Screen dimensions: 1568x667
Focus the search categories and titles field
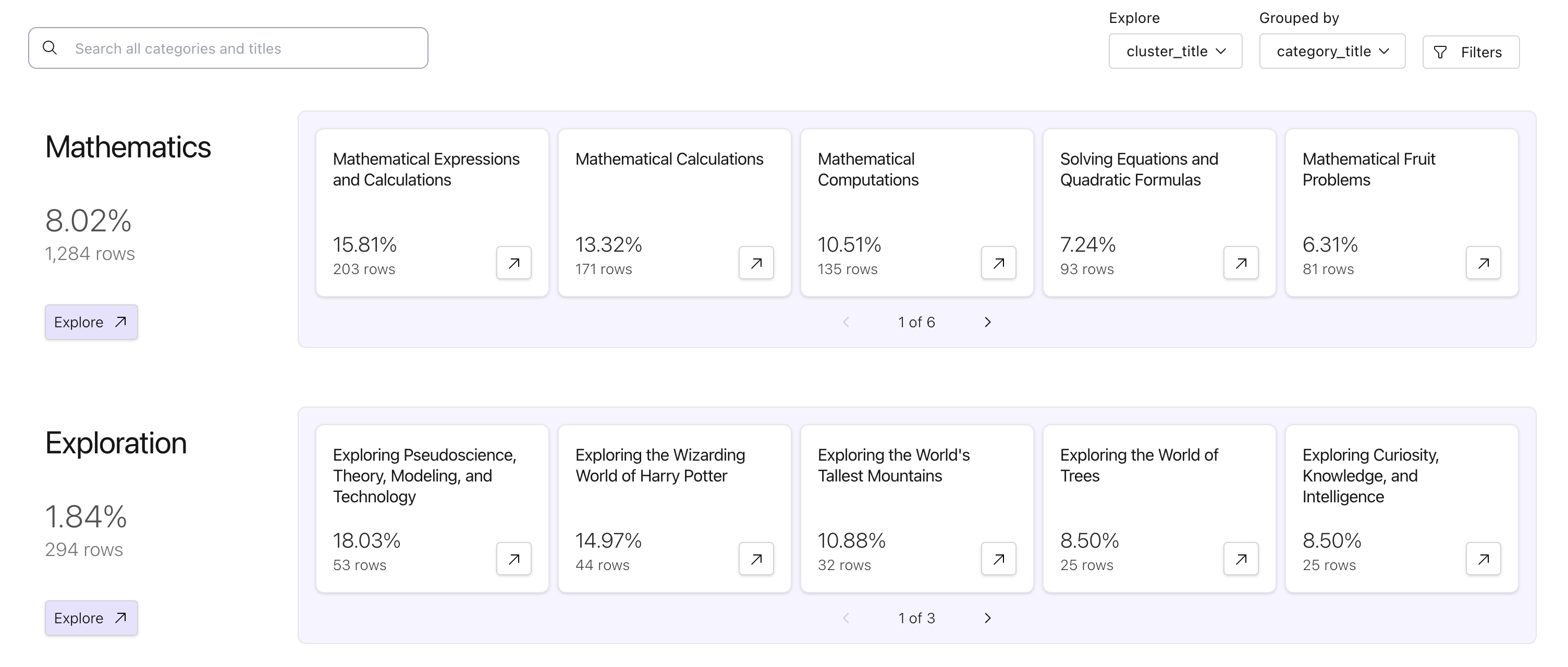(243, 48)
